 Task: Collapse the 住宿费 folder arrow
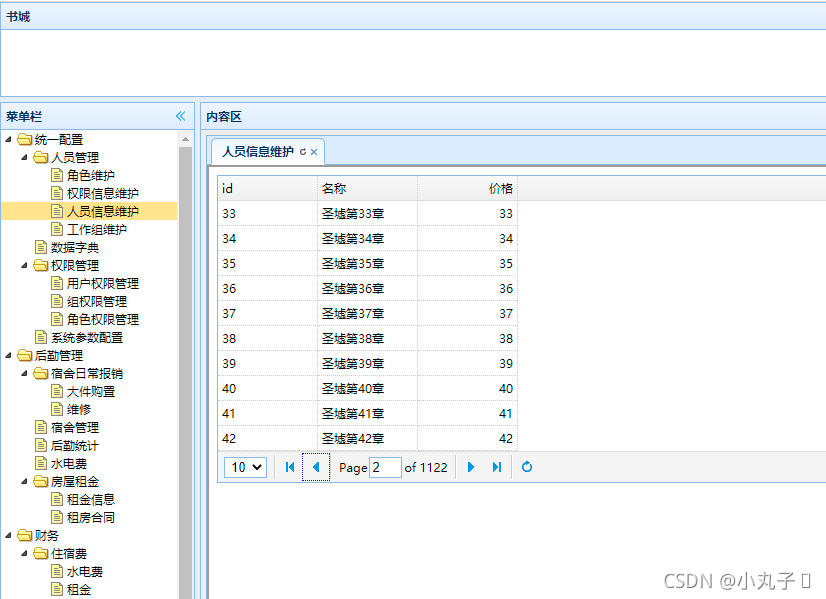click(x=24, y=554)
